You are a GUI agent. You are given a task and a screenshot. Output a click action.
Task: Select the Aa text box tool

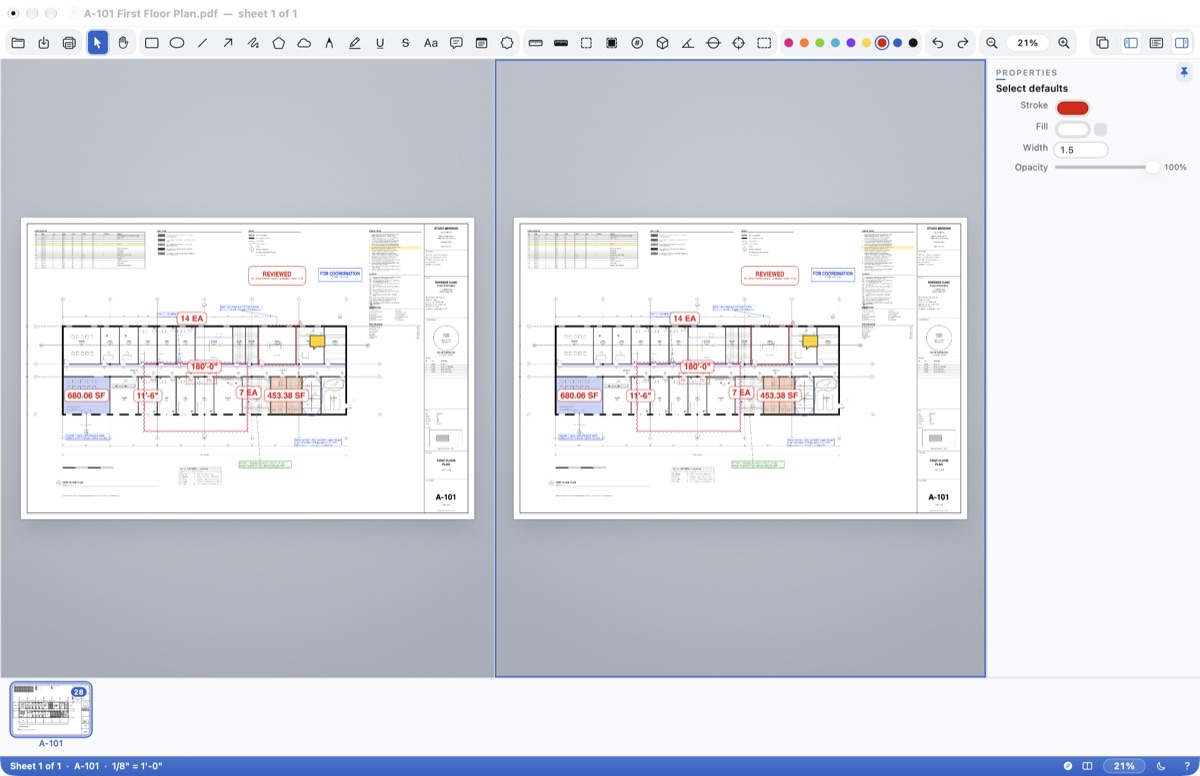431,43
